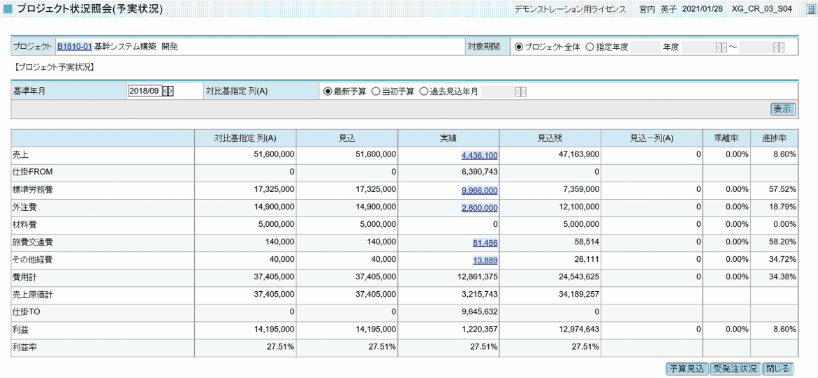Open project link B1810-01
Image resolution: width=818 pixels, height=378 pixels.
click(75, 46)
